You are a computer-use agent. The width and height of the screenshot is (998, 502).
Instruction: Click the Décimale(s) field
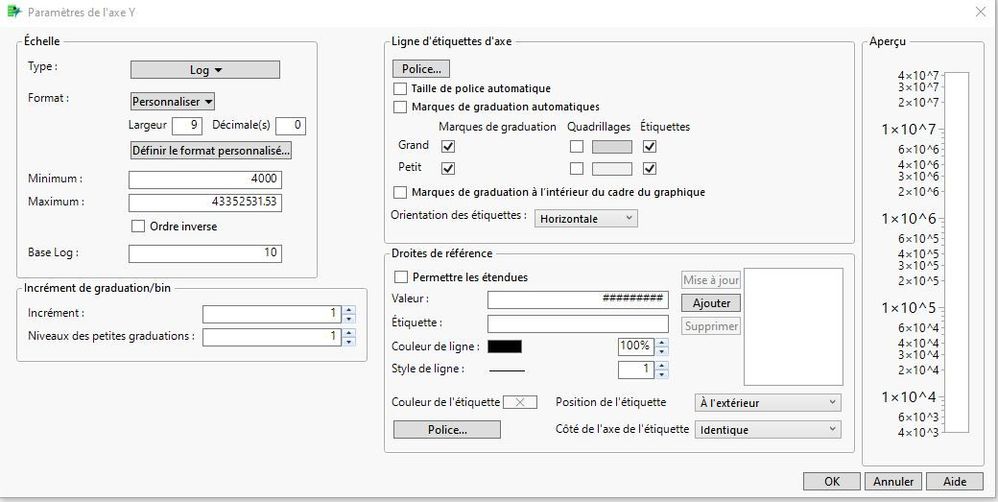pyautogui.click(x=291, y=126)
